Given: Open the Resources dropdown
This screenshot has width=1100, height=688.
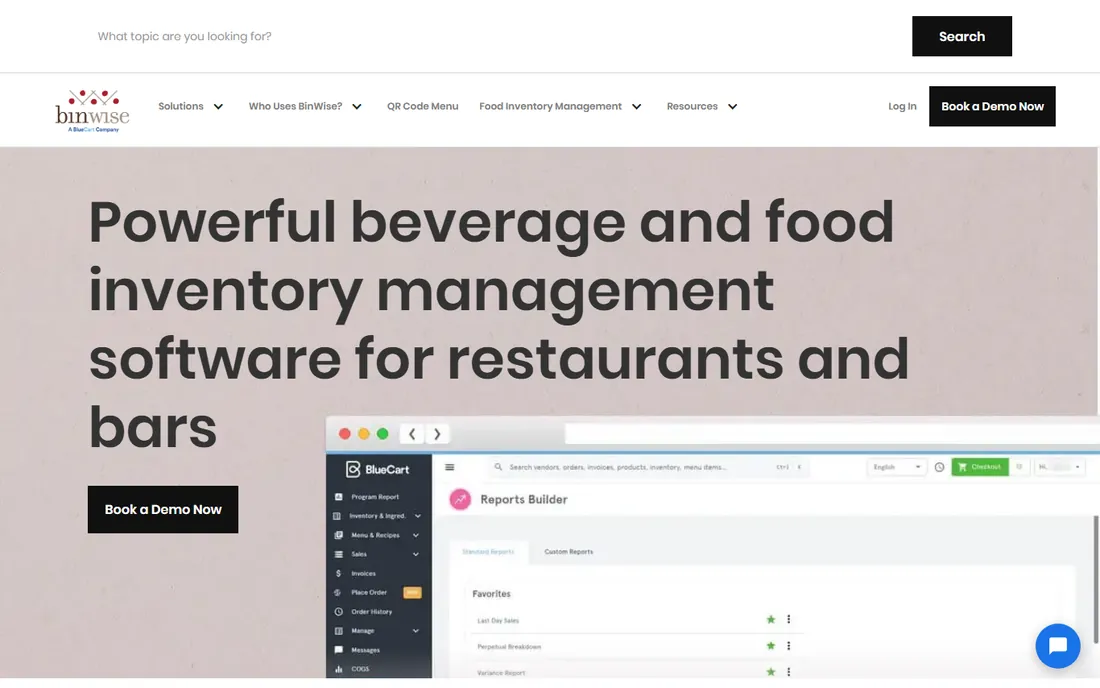Looking at the screenshot, I should [702, 107].
